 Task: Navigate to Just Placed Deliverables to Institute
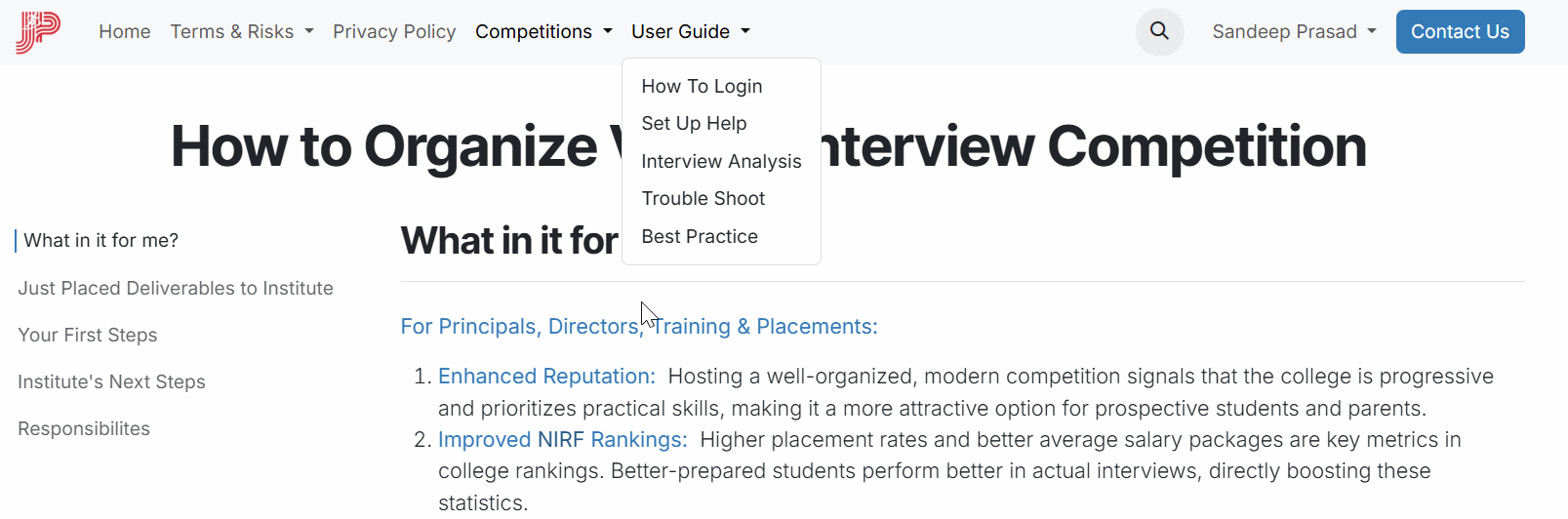click(x=176, y=289)
